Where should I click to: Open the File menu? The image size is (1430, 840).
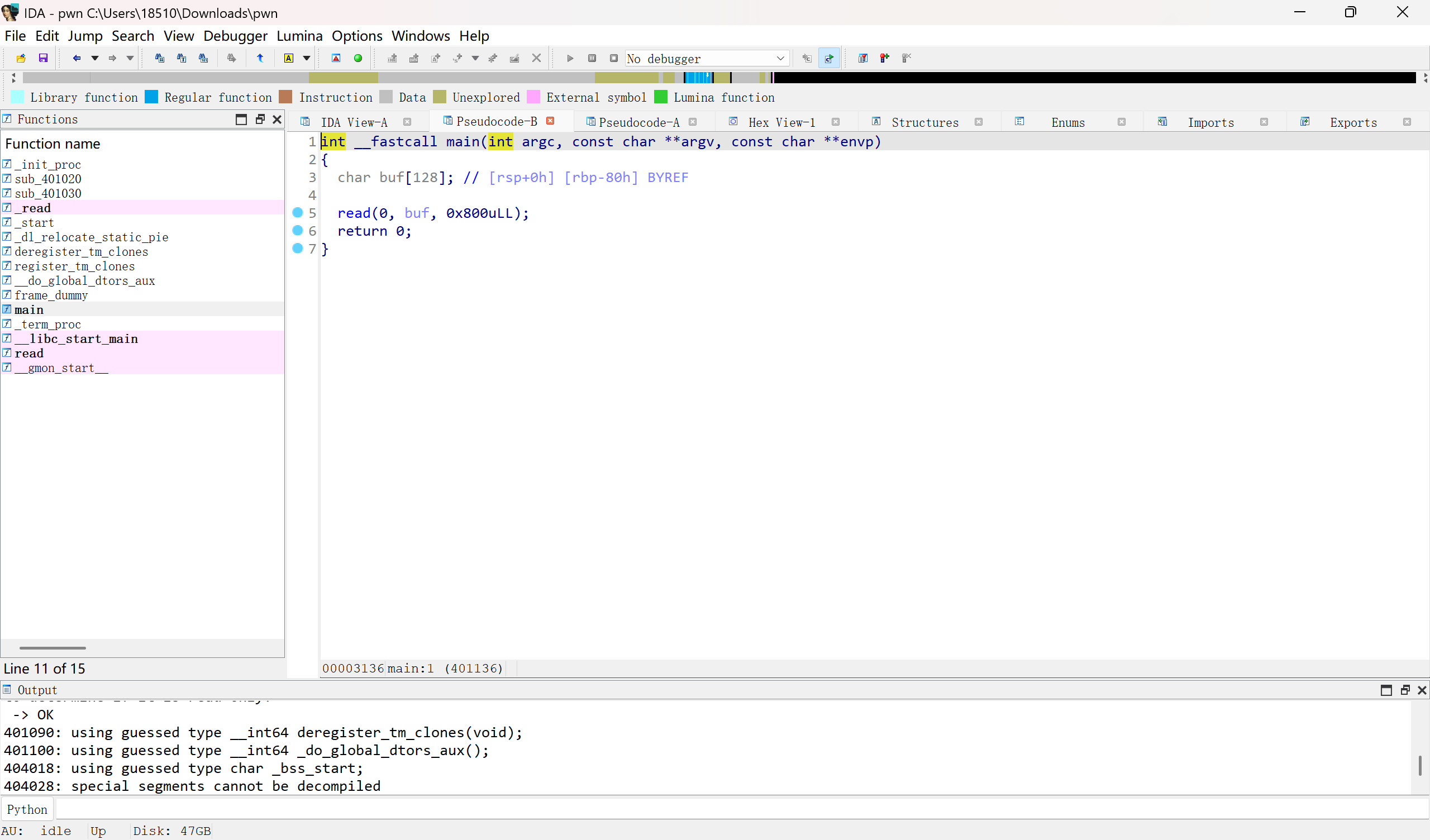[15, 36]
